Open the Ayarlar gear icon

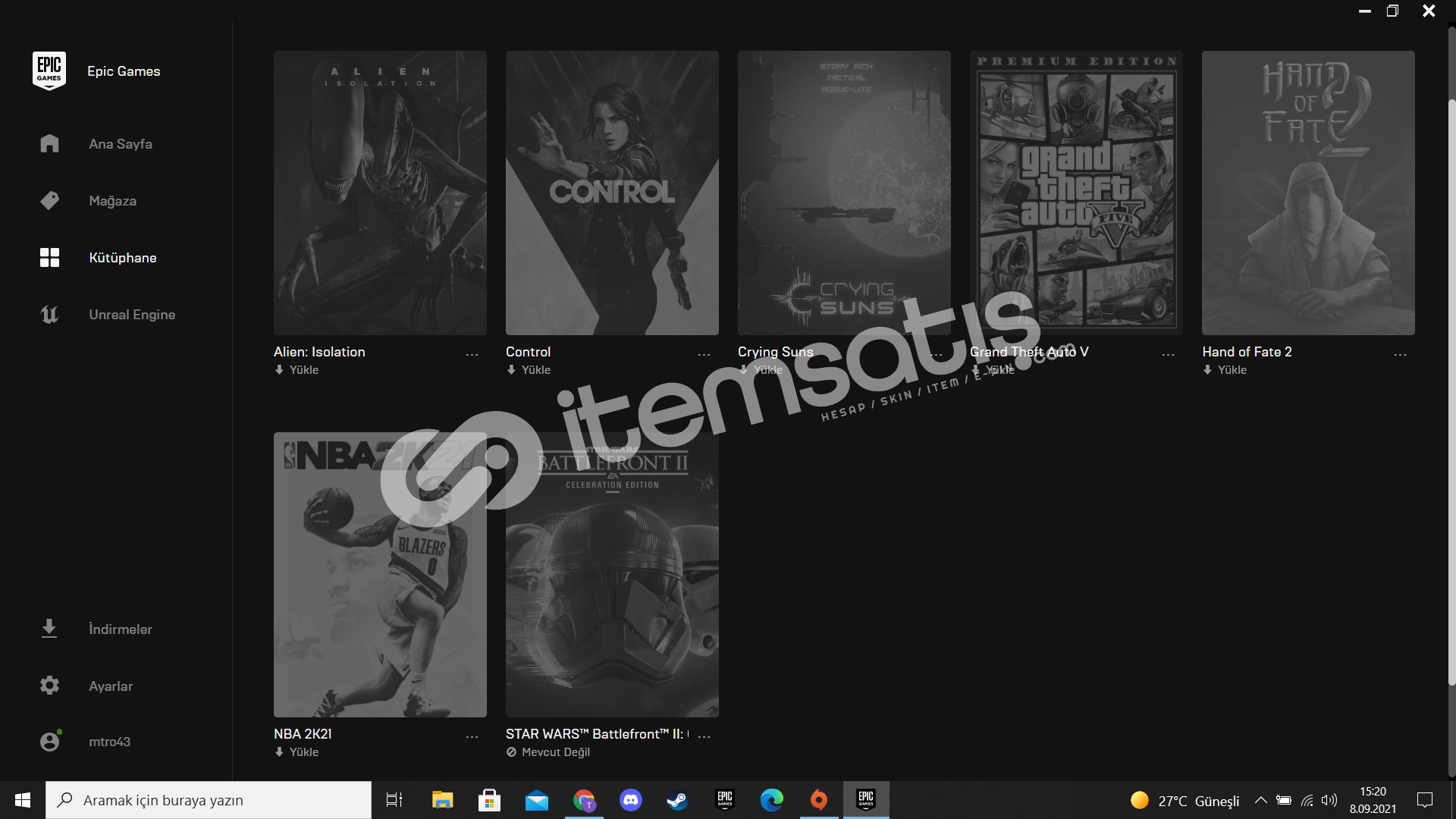tap(49, 686)
